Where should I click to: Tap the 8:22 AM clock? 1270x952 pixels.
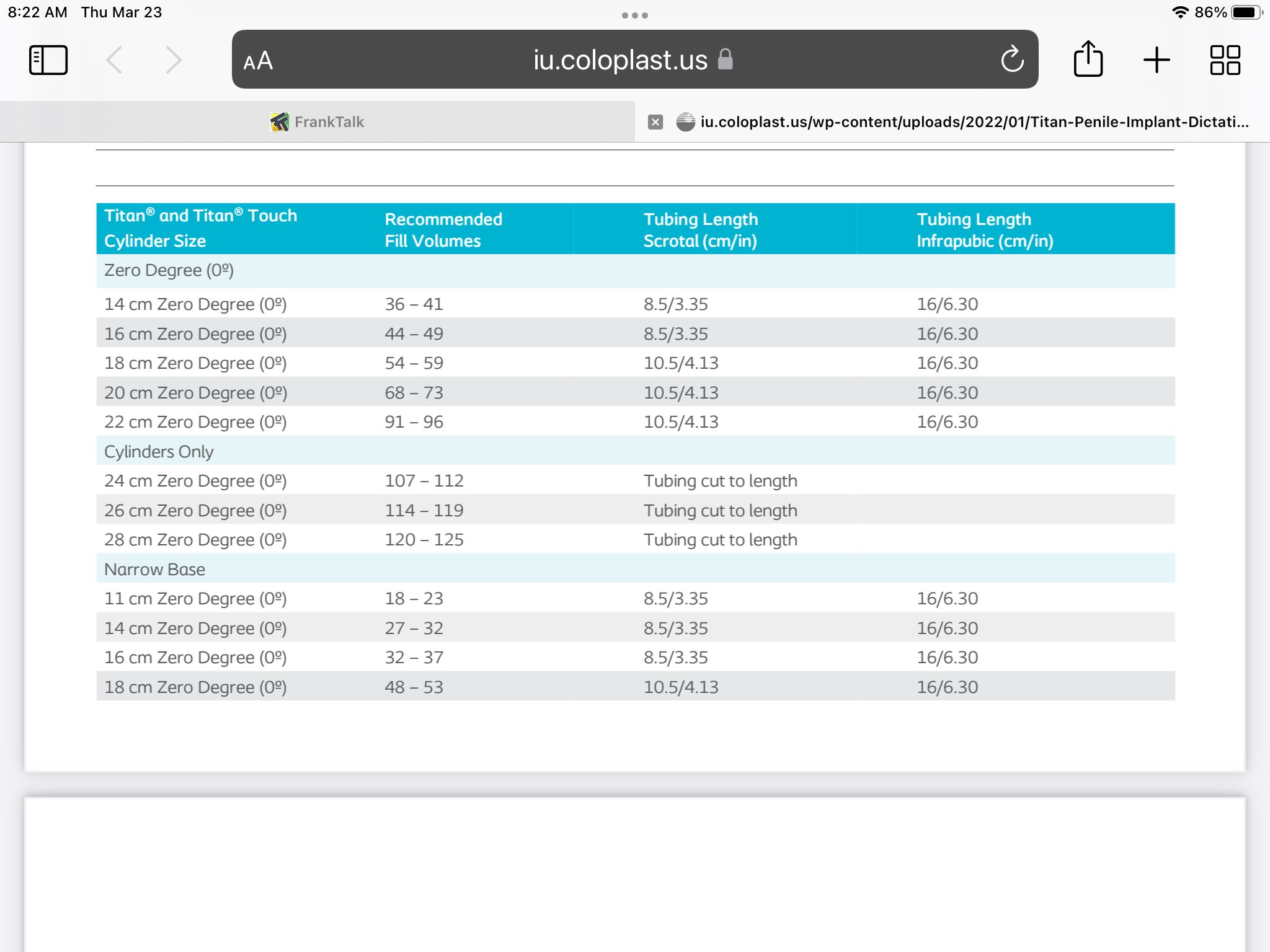[x=38, y=12]
